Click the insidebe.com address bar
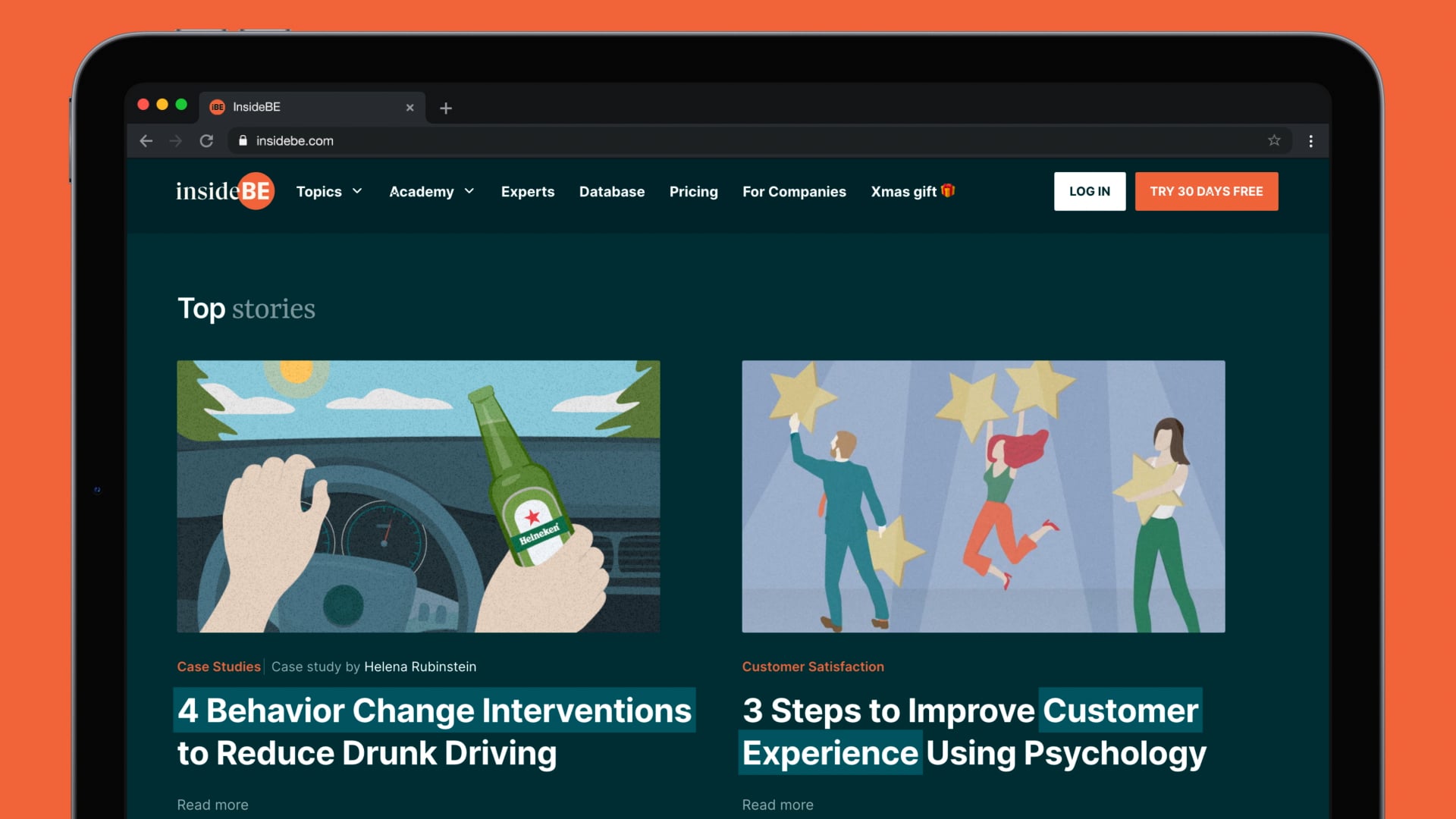Screen dimensions: 1456x819 [682, 141]
